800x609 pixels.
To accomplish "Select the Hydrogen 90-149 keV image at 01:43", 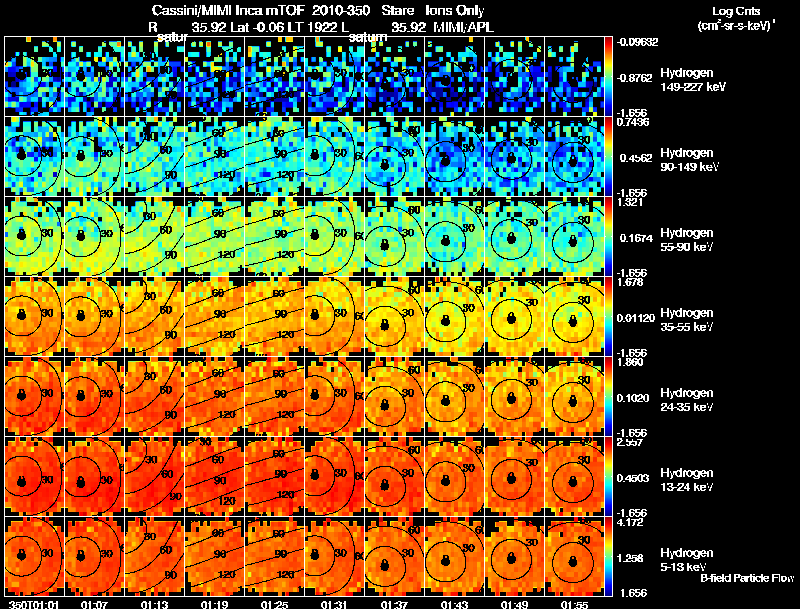I will click(x=455, y=156).
